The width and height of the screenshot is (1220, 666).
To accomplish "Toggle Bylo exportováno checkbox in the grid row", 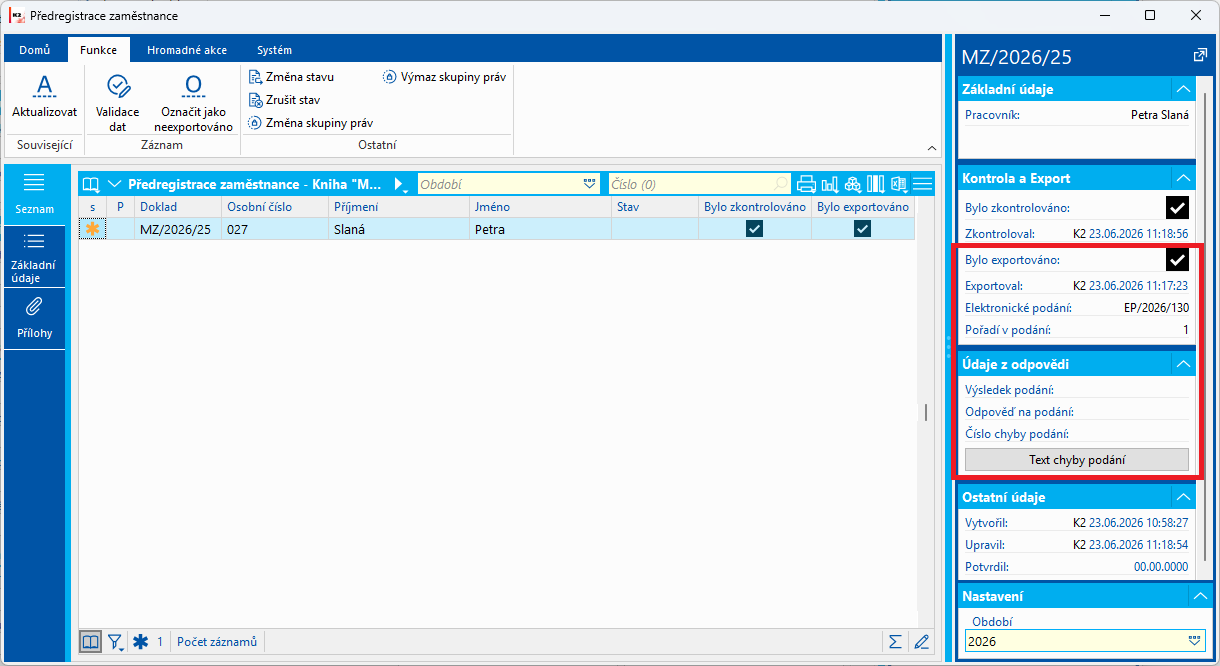I will click(862, 229).
